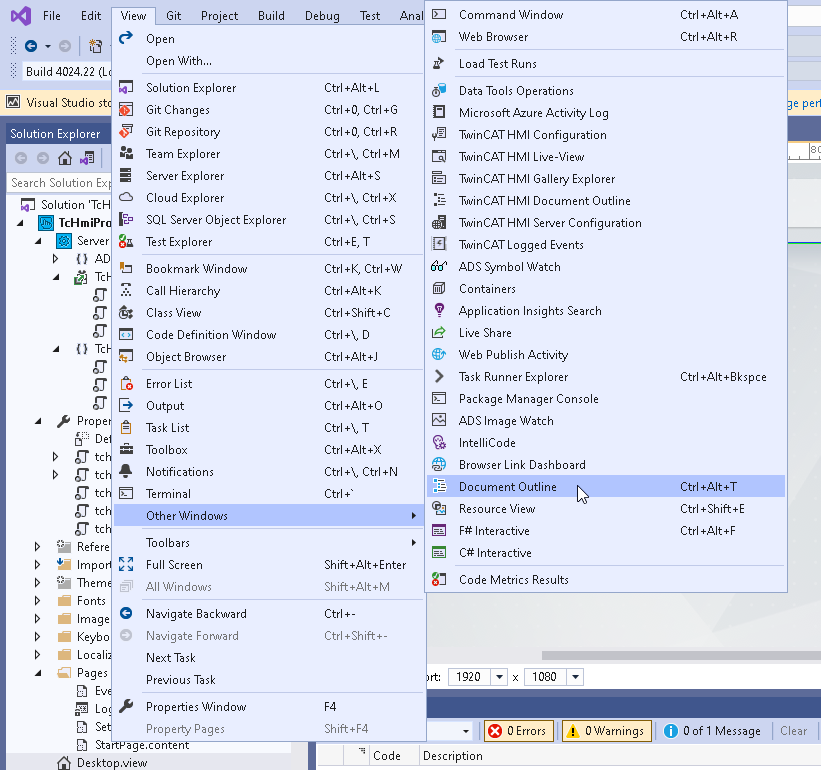Click the Code column header
The height and width of the screenshot is (770, 821).
[x=386, y=756]
